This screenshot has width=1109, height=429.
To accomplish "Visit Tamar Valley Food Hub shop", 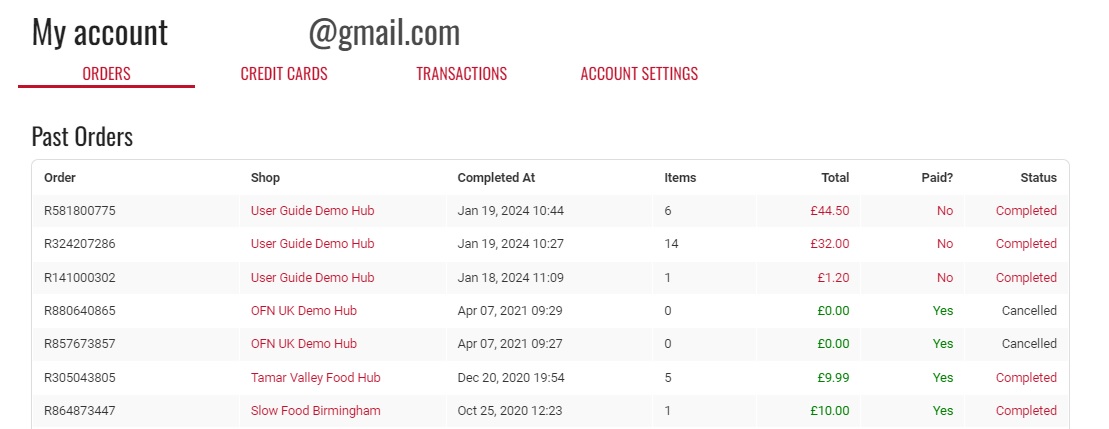I will click(x=315, y=378).
